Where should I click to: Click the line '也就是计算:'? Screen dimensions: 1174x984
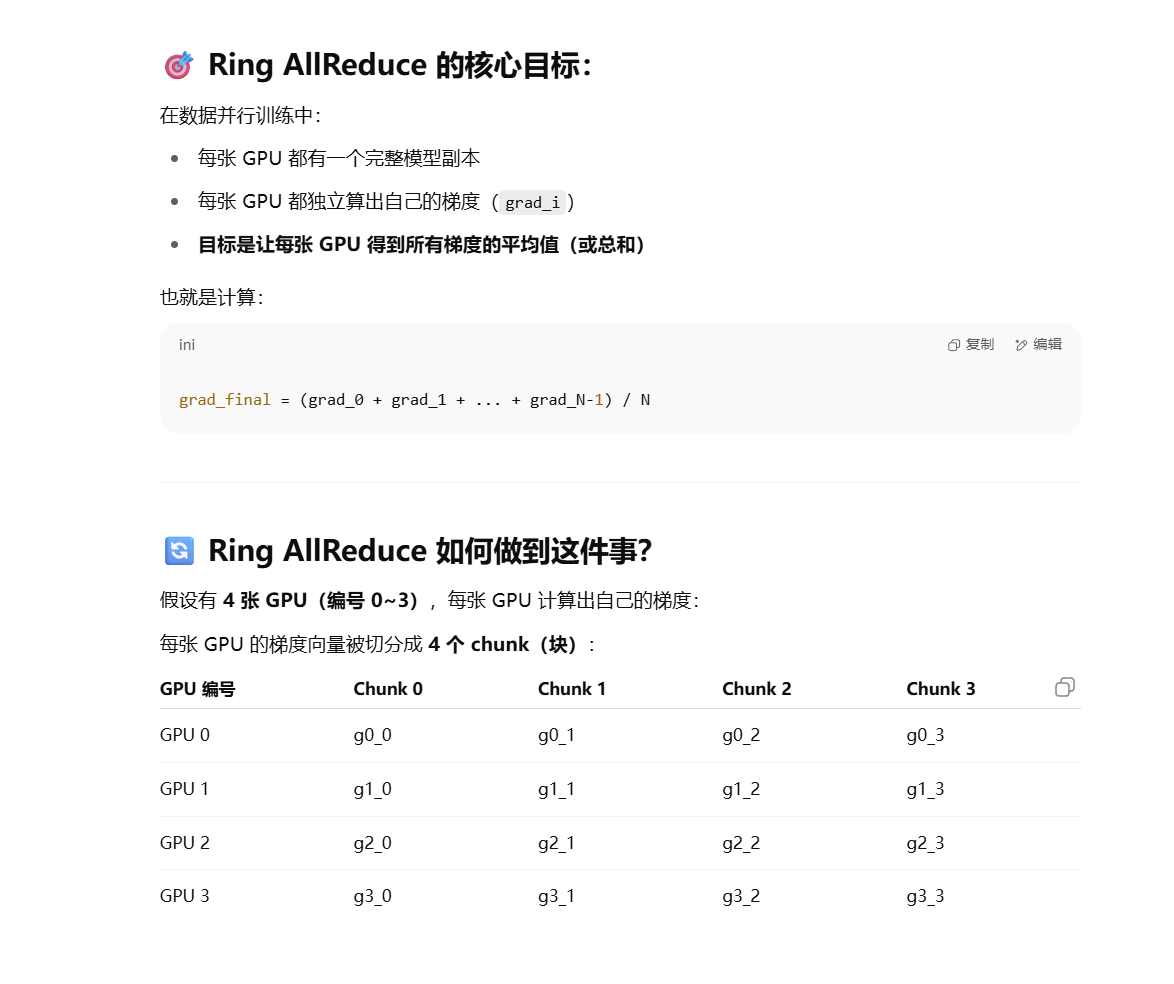tap(211, 297)
